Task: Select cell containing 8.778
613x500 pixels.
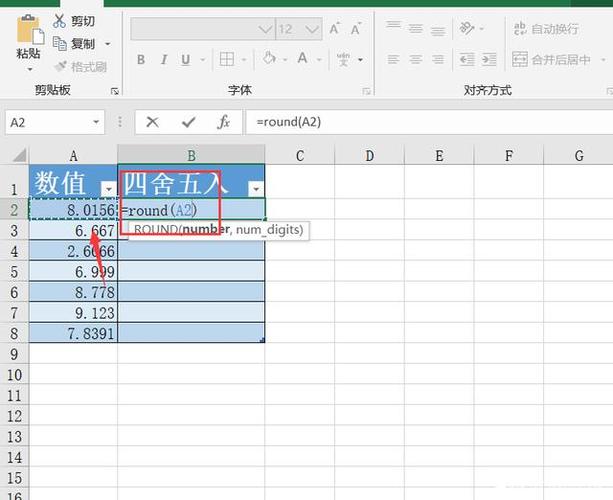Action: [73, 292]
